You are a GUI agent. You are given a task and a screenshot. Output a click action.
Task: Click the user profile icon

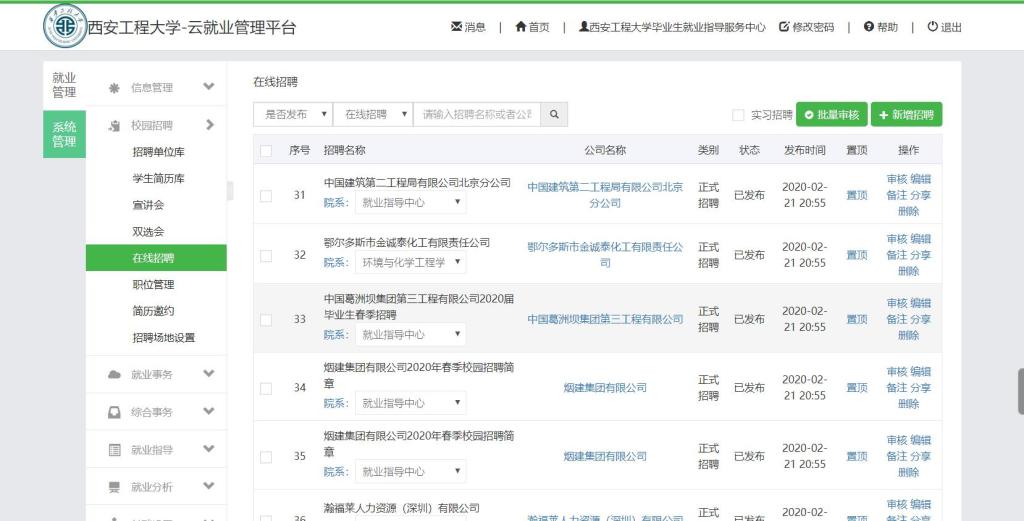[x=583, y=27]
